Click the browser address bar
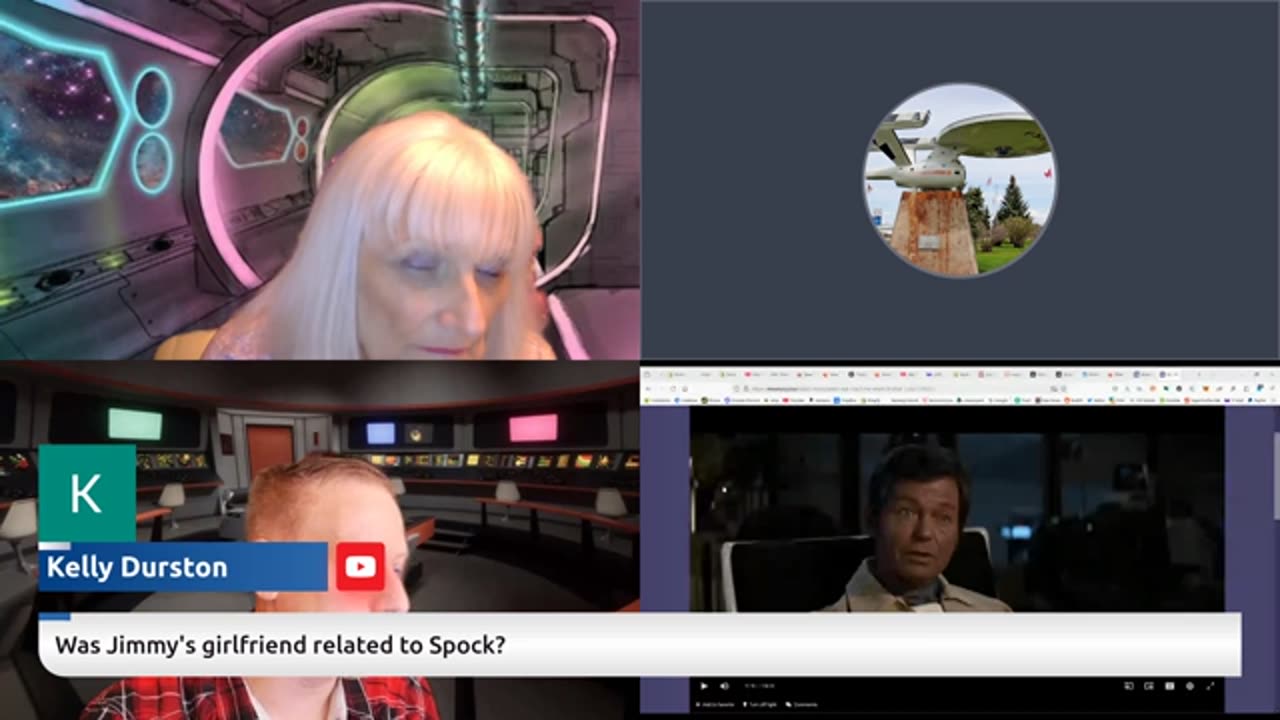 tap(900, 388)
